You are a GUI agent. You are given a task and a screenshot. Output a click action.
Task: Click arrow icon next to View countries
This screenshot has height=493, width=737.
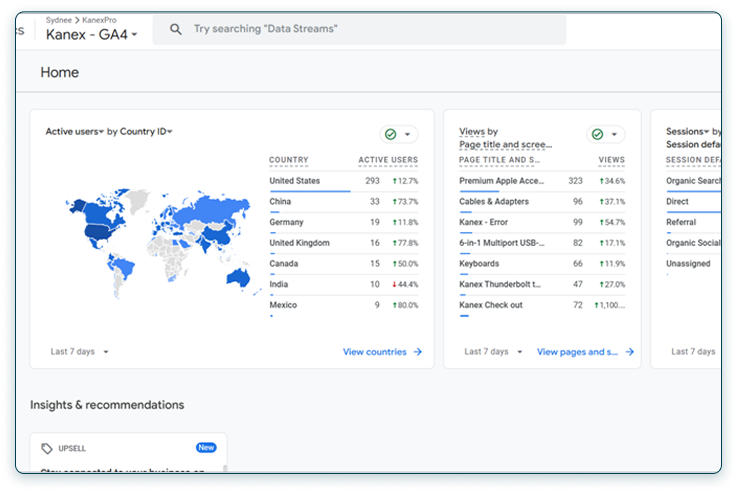point(418,352)
